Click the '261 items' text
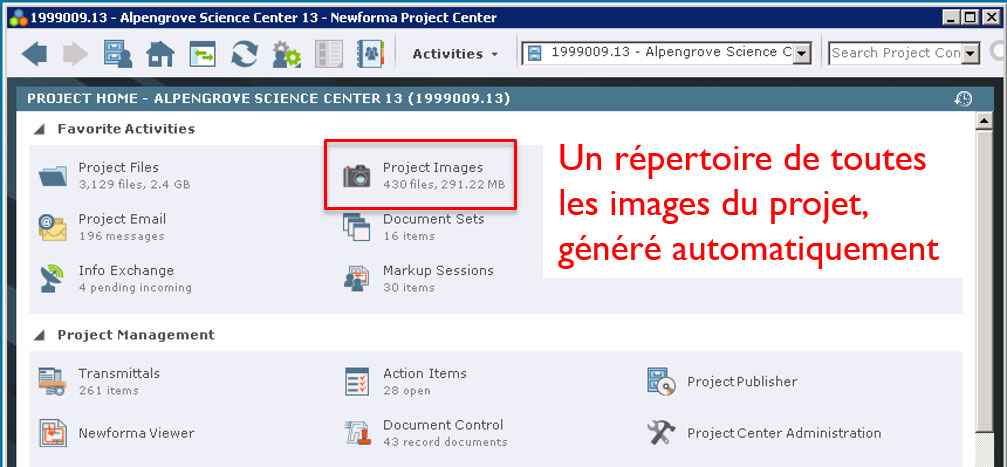 click(x=109, y=390)
